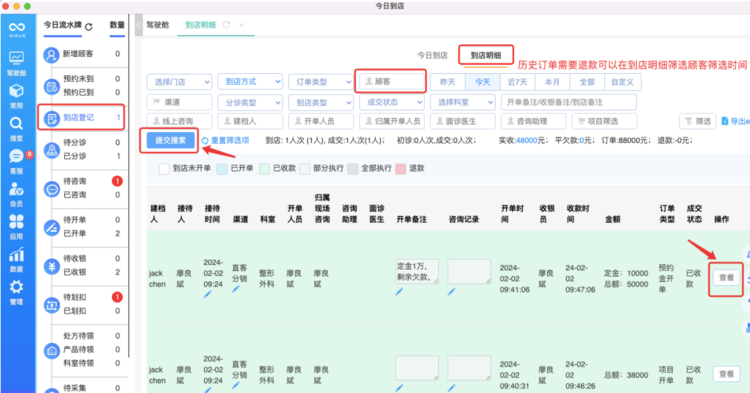The image size is (750, 393).
Task: Click the 处方待领 group icon
Action: click(x=51, y=350)
